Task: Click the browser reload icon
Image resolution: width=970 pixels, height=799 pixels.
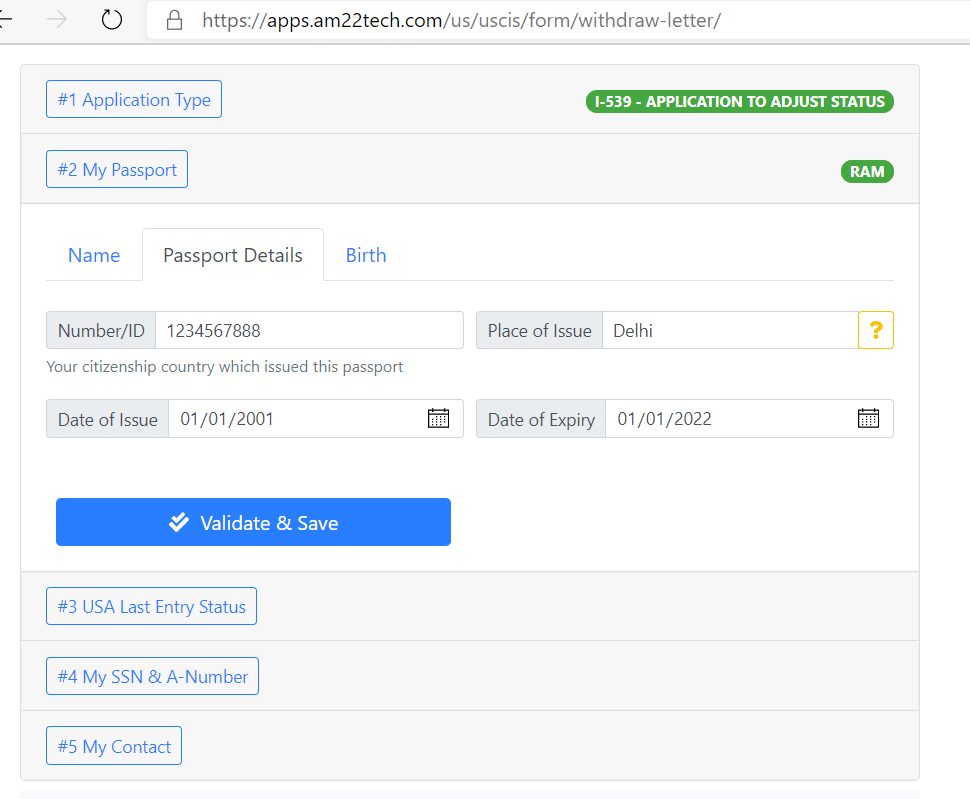Action: 112,20
